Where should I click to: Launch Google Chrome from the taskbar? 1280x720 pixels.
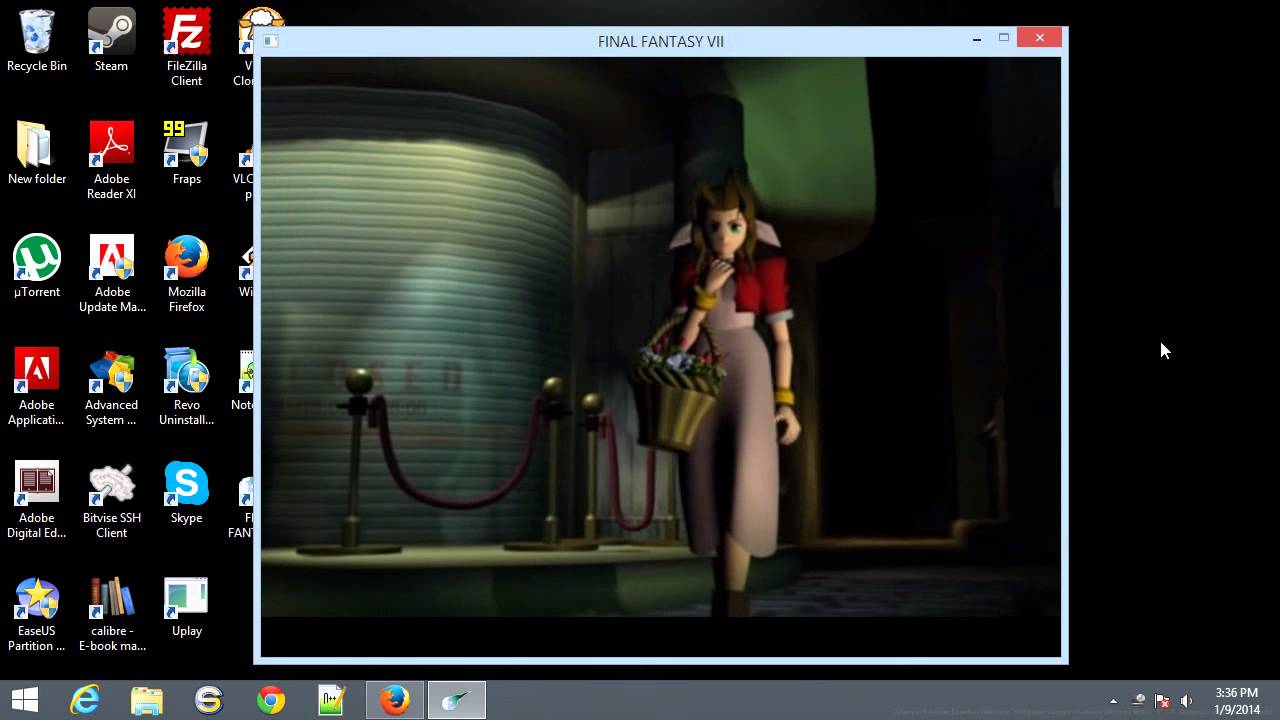[270, 700]
